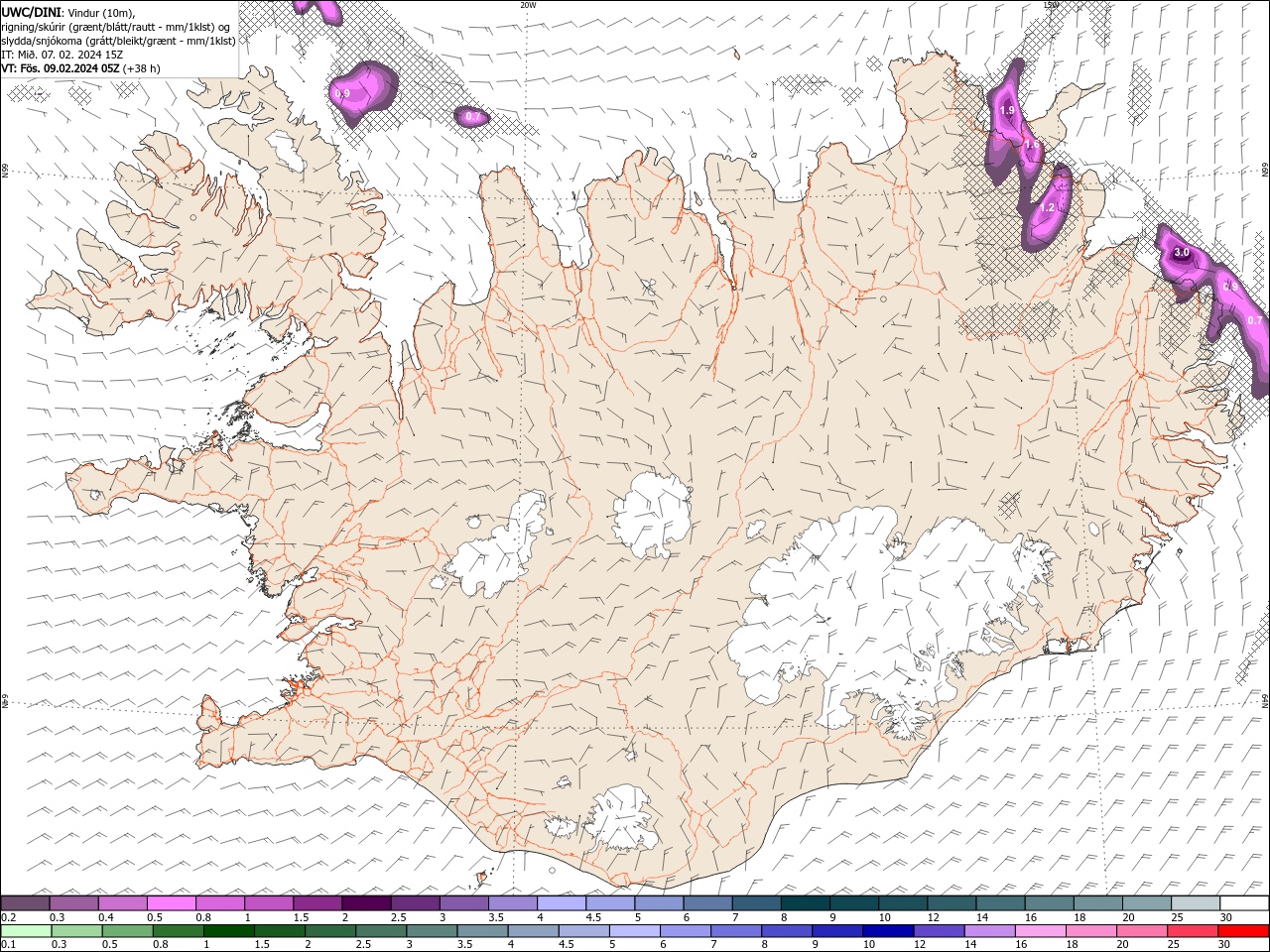Click the 1.6 snowfall value label
The height and width of the screenshot is (952, 1270).
(x=1032, y=145)
